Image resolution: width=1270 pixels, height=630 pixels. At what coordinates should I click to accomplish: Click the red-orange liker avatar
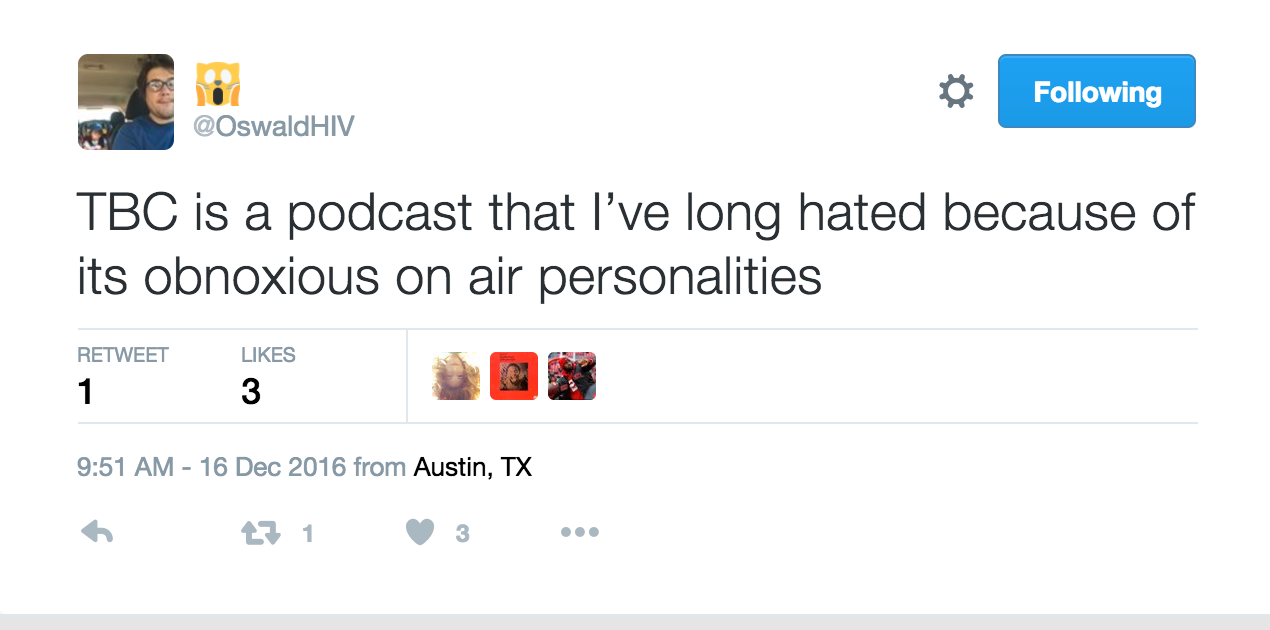tap(514, 376)
